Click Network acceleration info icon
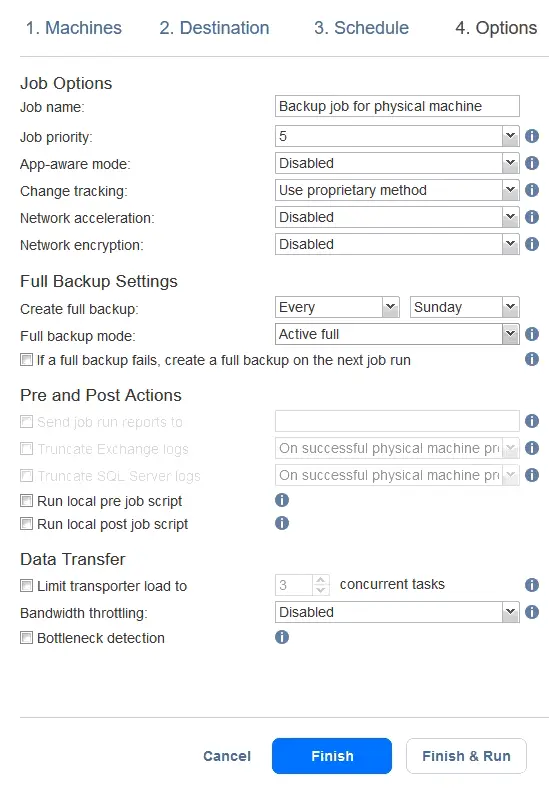This screenshot has height=794, width=549. [531, 217]
